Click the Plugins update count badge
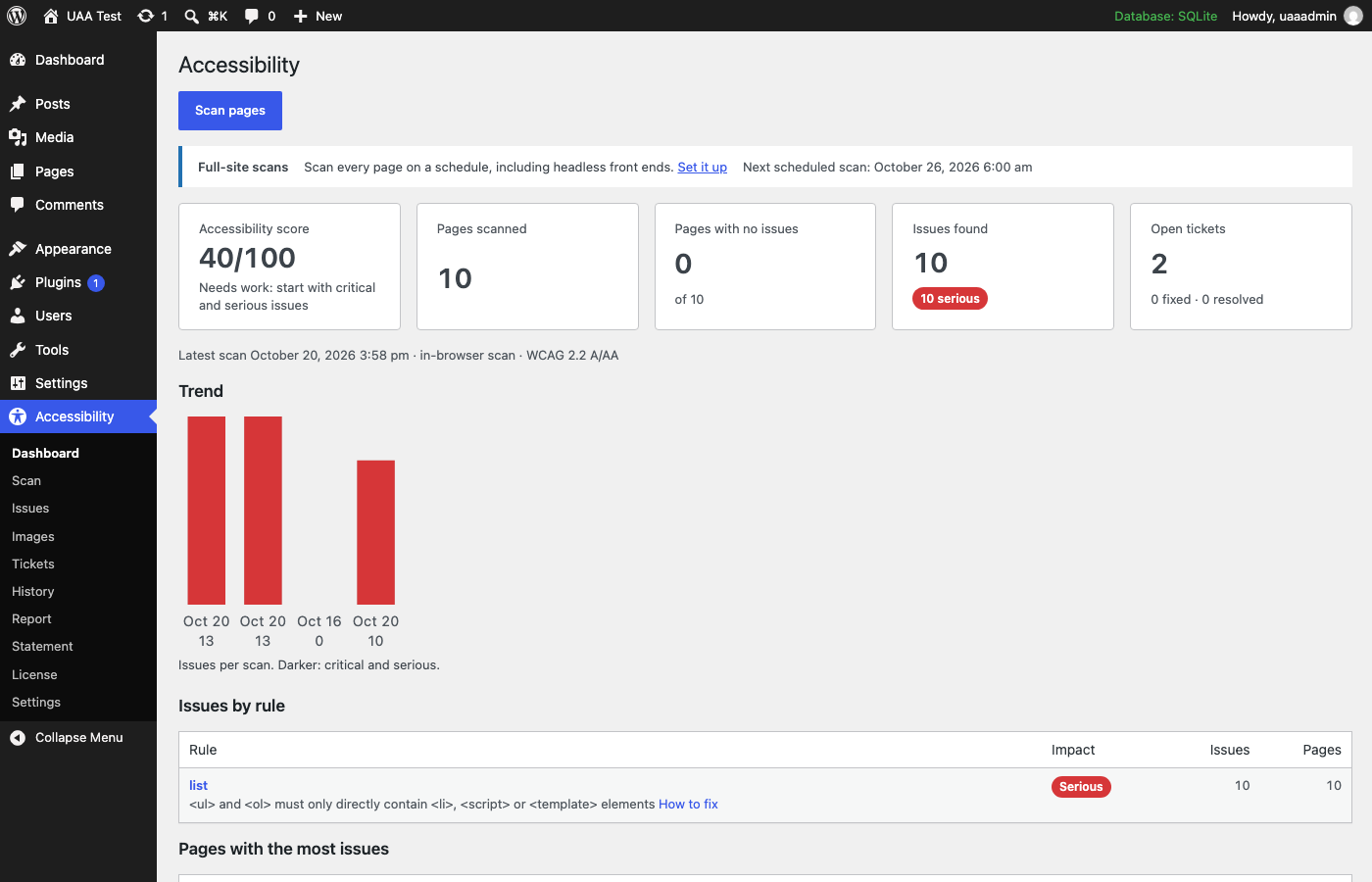The height and width of the screenshot is (882, 1372). (96, 283)
